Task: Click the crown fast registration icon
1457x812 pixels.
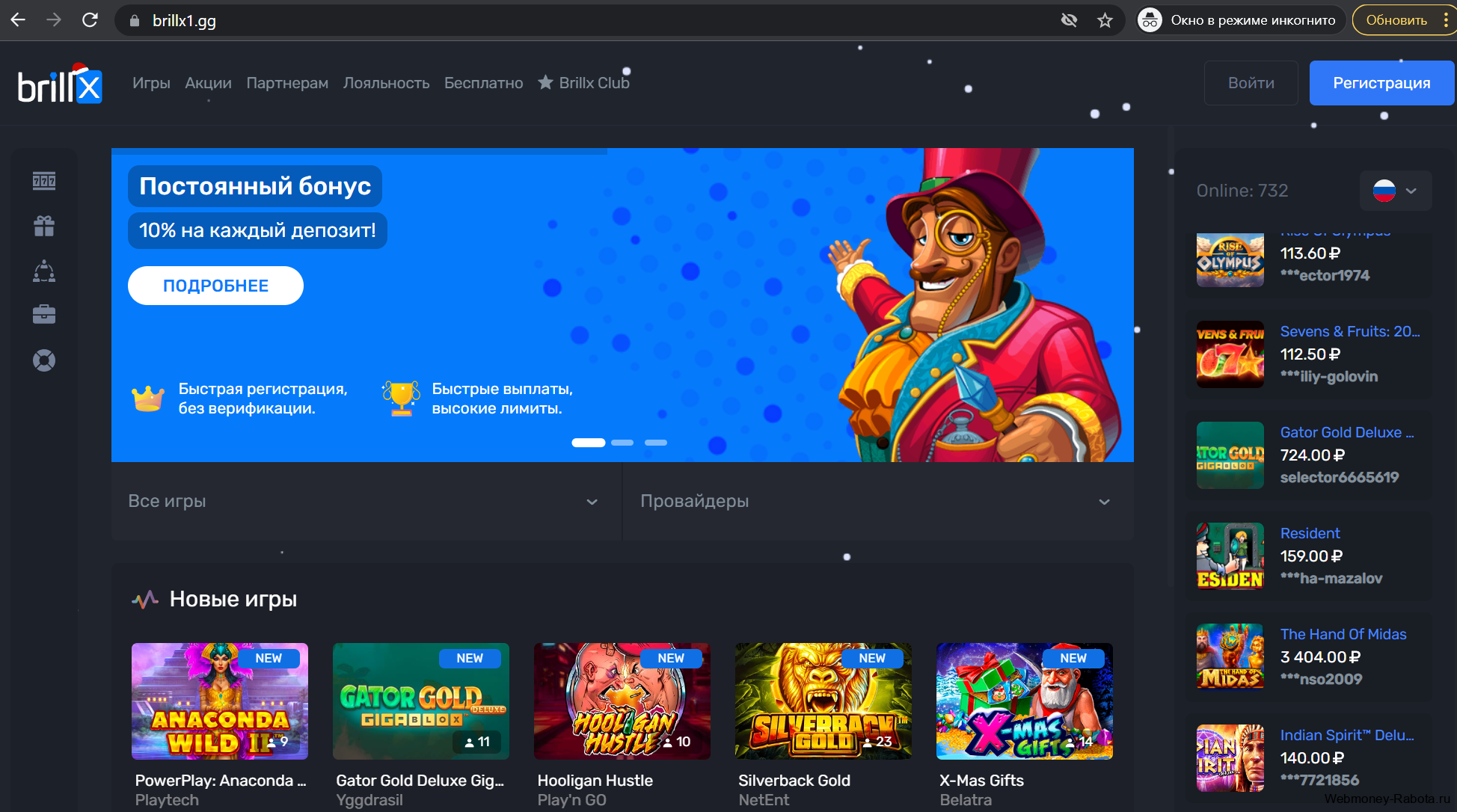Action: 148,399
